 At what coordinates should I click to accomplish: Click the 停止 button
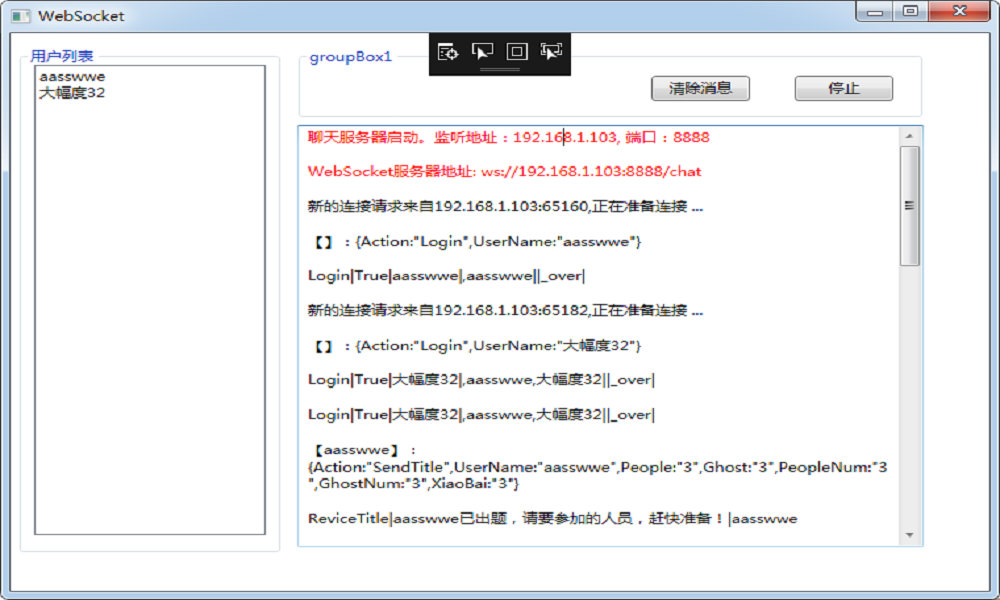pyautogui.click(x=844, y=89)
